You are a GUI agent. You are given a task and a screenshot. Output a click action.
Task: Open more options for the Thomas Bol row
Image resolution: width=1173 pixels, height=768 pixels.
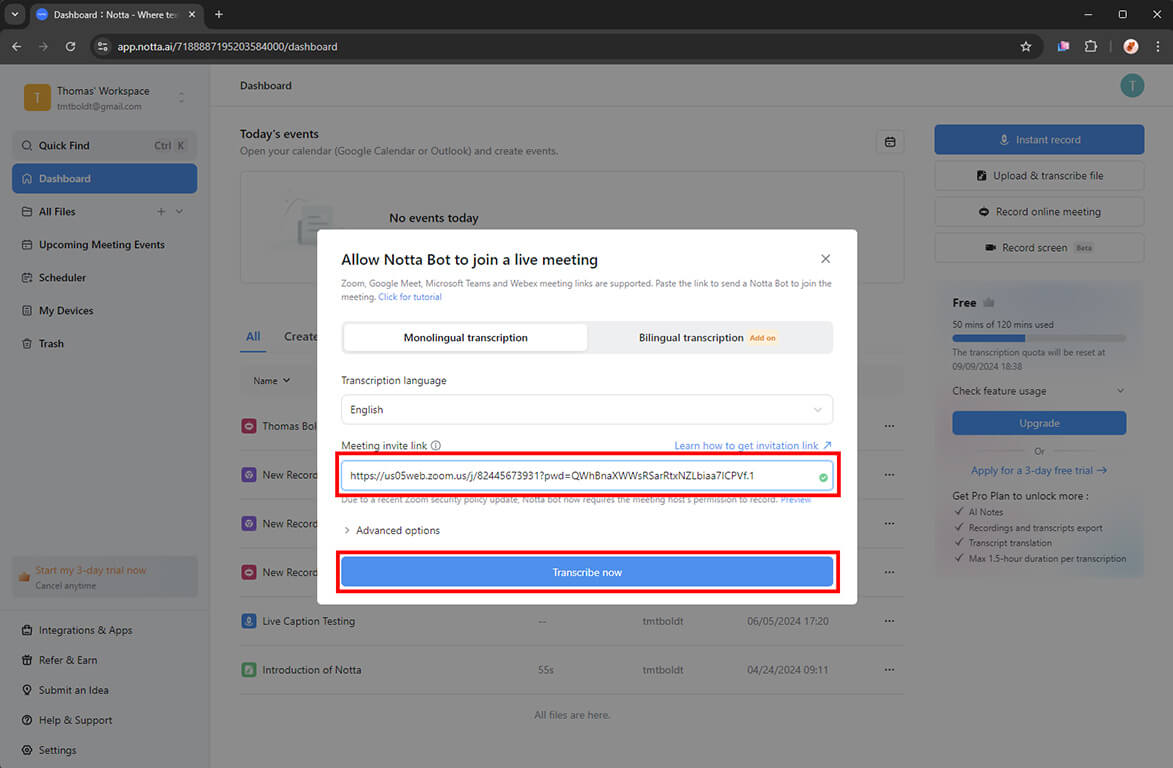click(x=889, y=426)
